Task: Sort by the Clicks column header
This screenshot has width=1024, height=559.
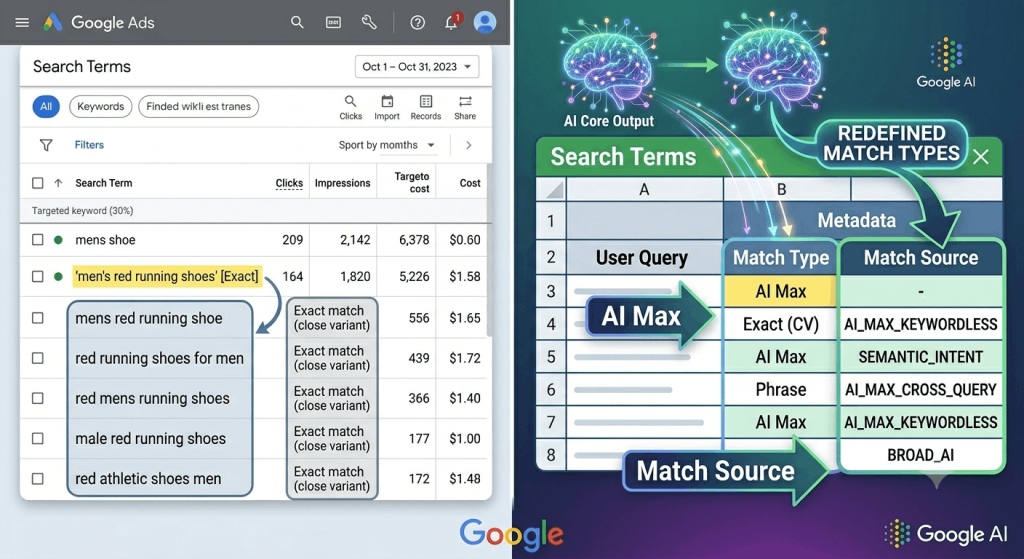Action: pyautogui.click(x=289, y=183)
